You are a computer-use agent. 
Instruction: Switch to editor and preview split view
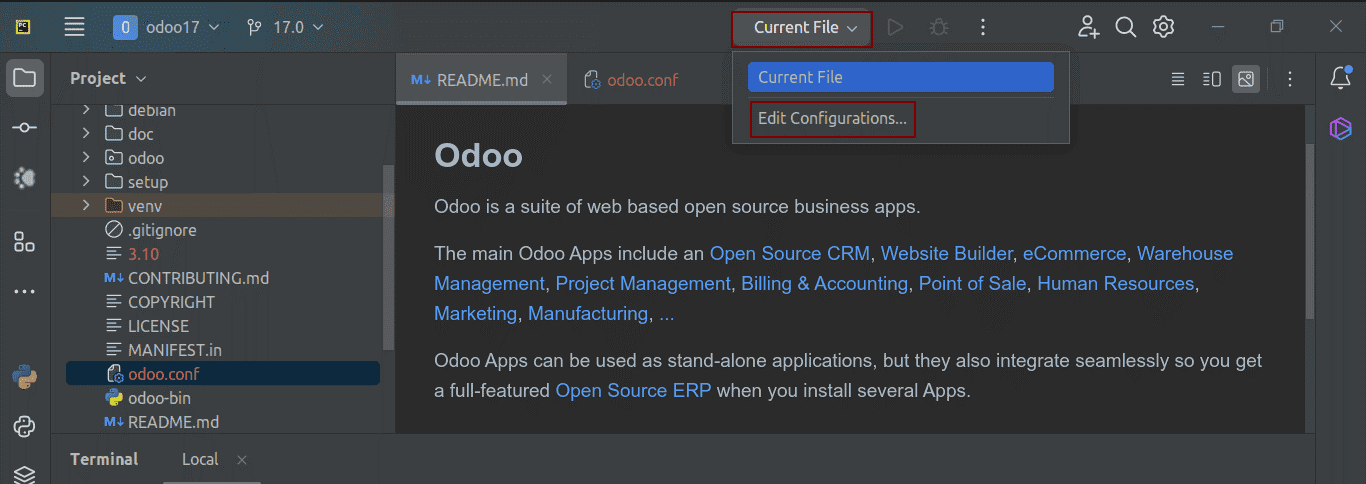(x=1211, y=78)
